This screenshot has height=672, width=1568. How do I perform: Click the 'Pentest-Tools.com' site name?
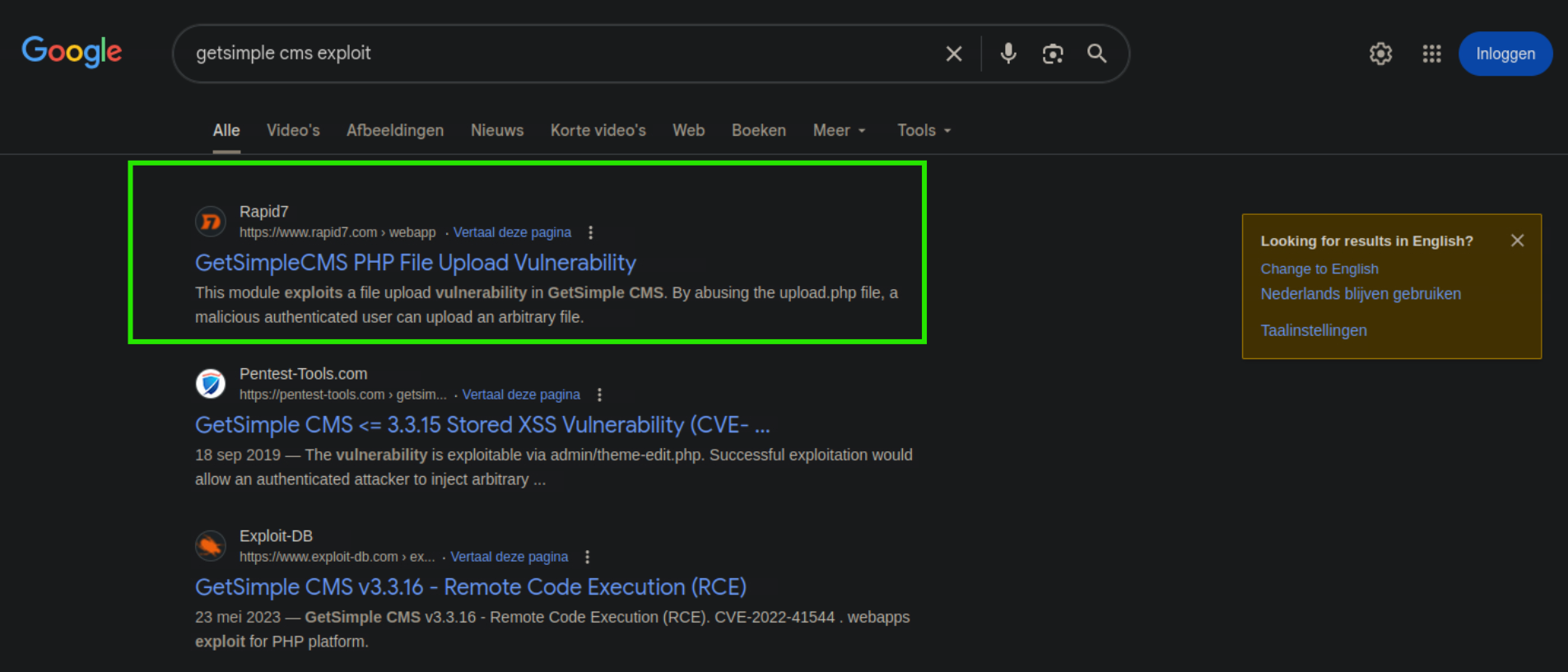pos(304,374)
